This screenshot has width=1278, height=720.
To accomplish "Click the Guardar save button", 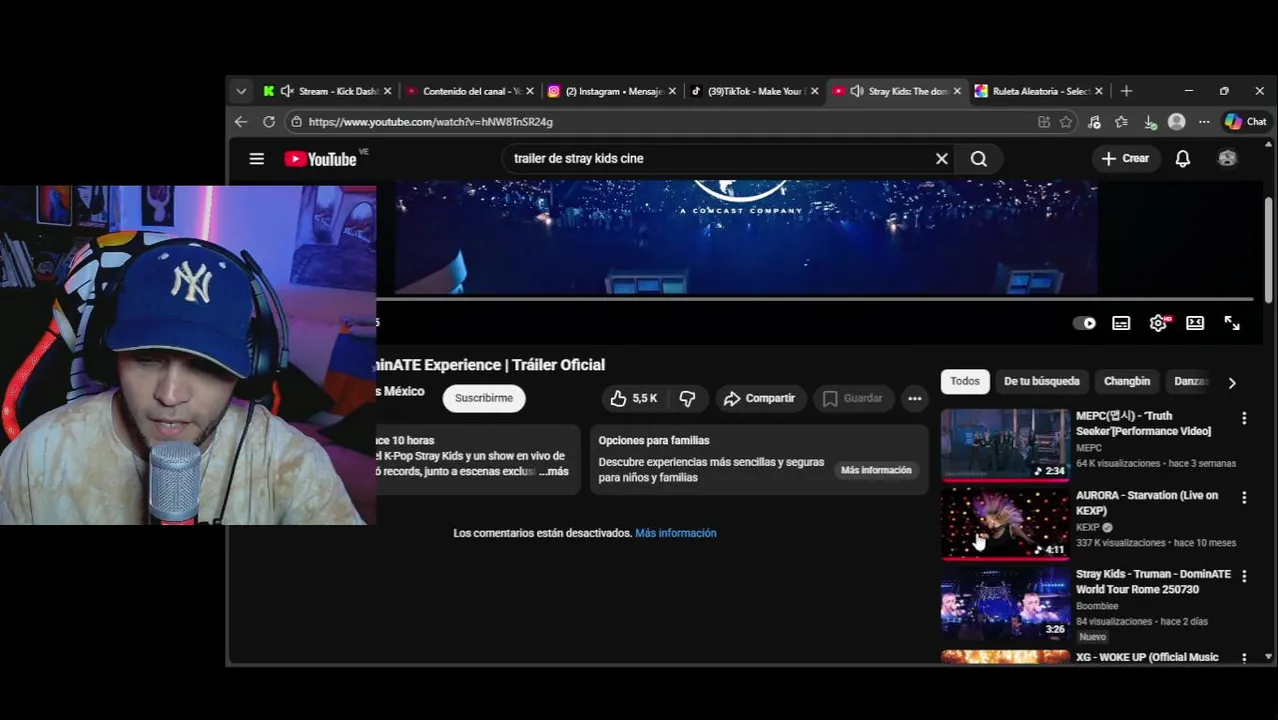I will coord(853,398).
